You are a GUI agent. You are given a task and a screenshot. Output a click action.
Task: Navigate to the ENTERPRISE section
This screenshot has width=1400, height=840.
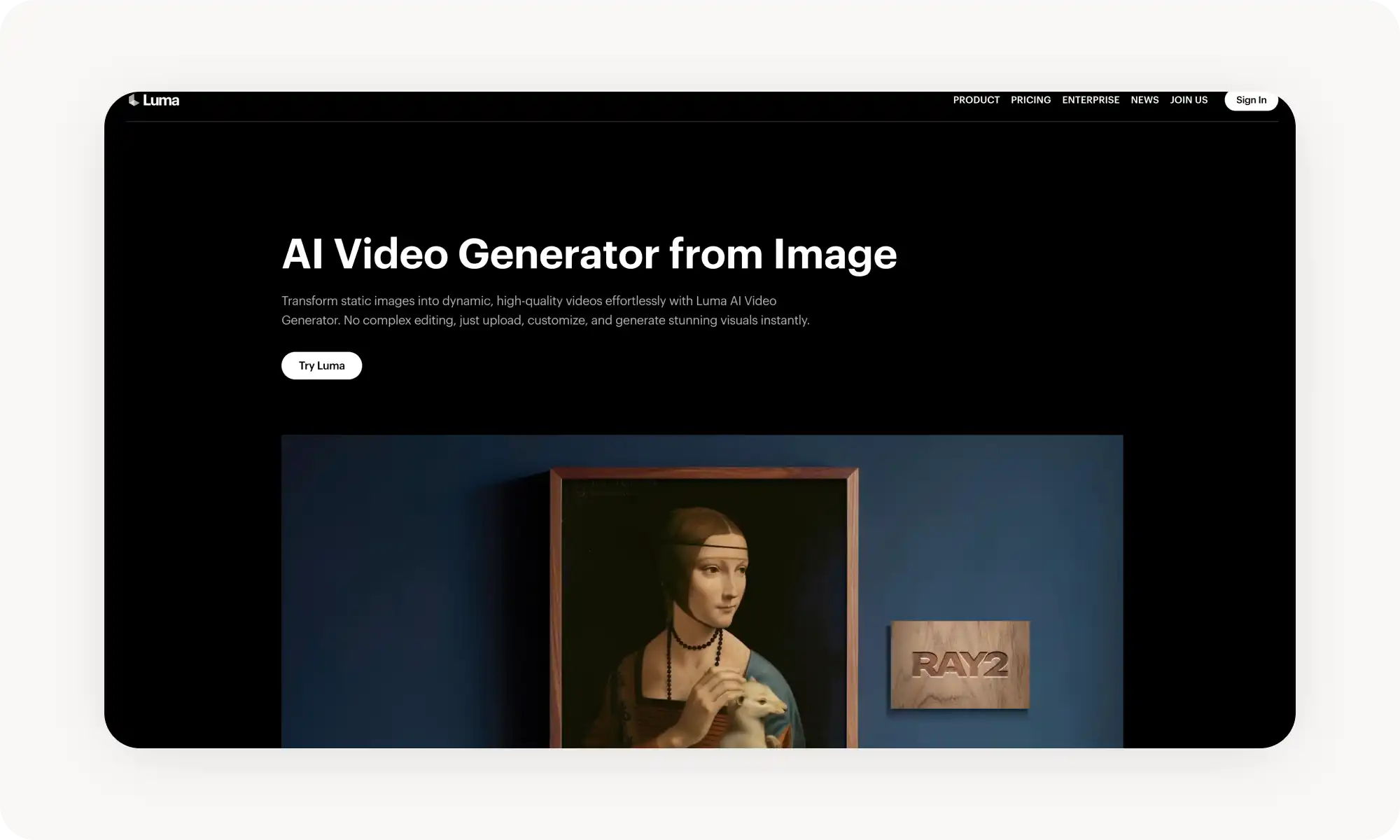coord(1090,100)
